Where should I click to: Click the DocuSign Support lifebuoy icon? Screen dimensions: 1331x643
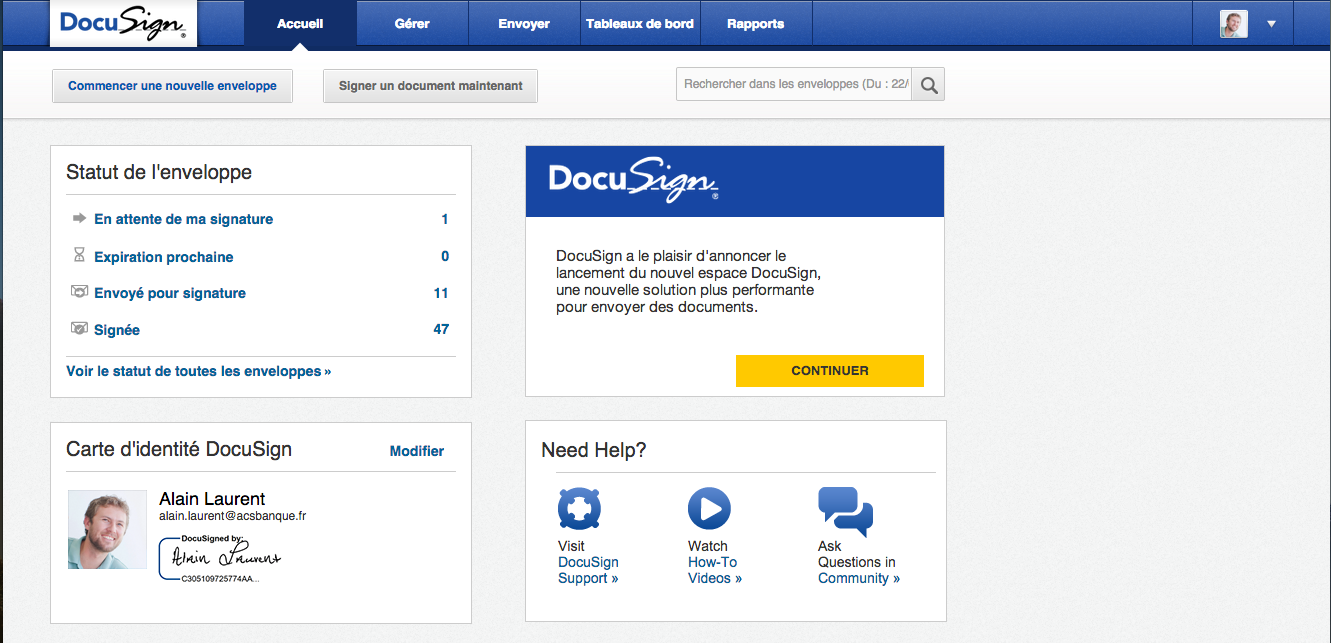(579, 509)
